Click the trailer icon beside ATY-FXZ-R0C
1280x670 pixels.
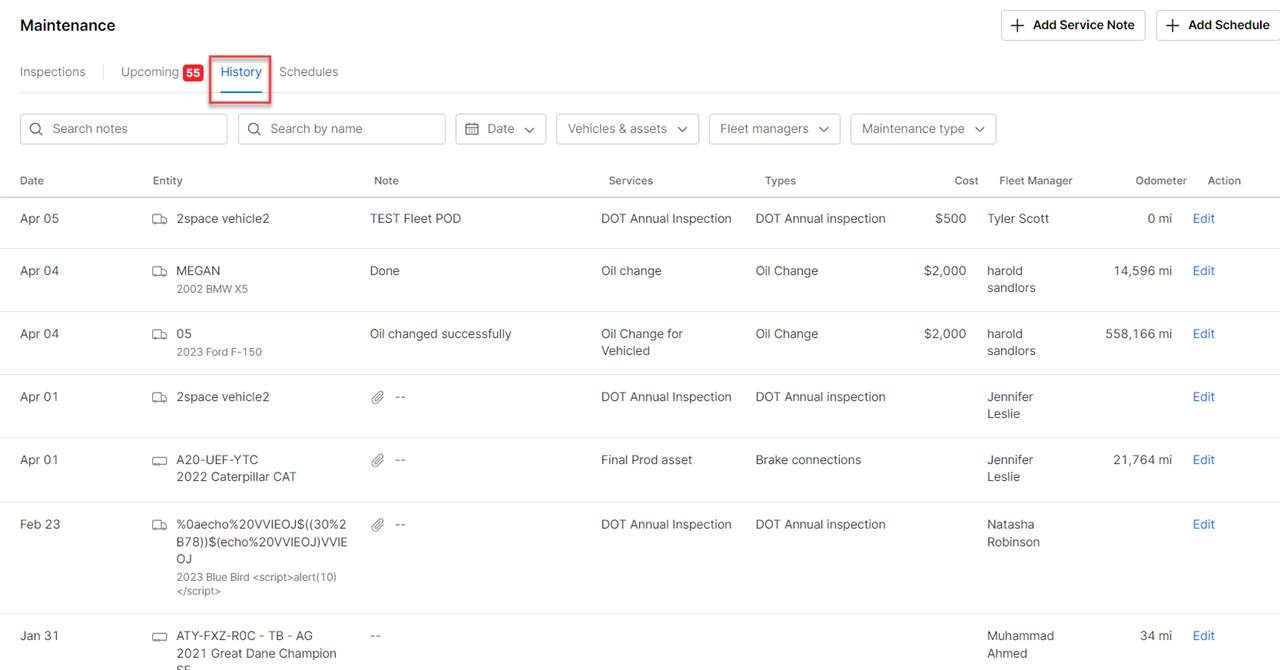tap(159, 637)
